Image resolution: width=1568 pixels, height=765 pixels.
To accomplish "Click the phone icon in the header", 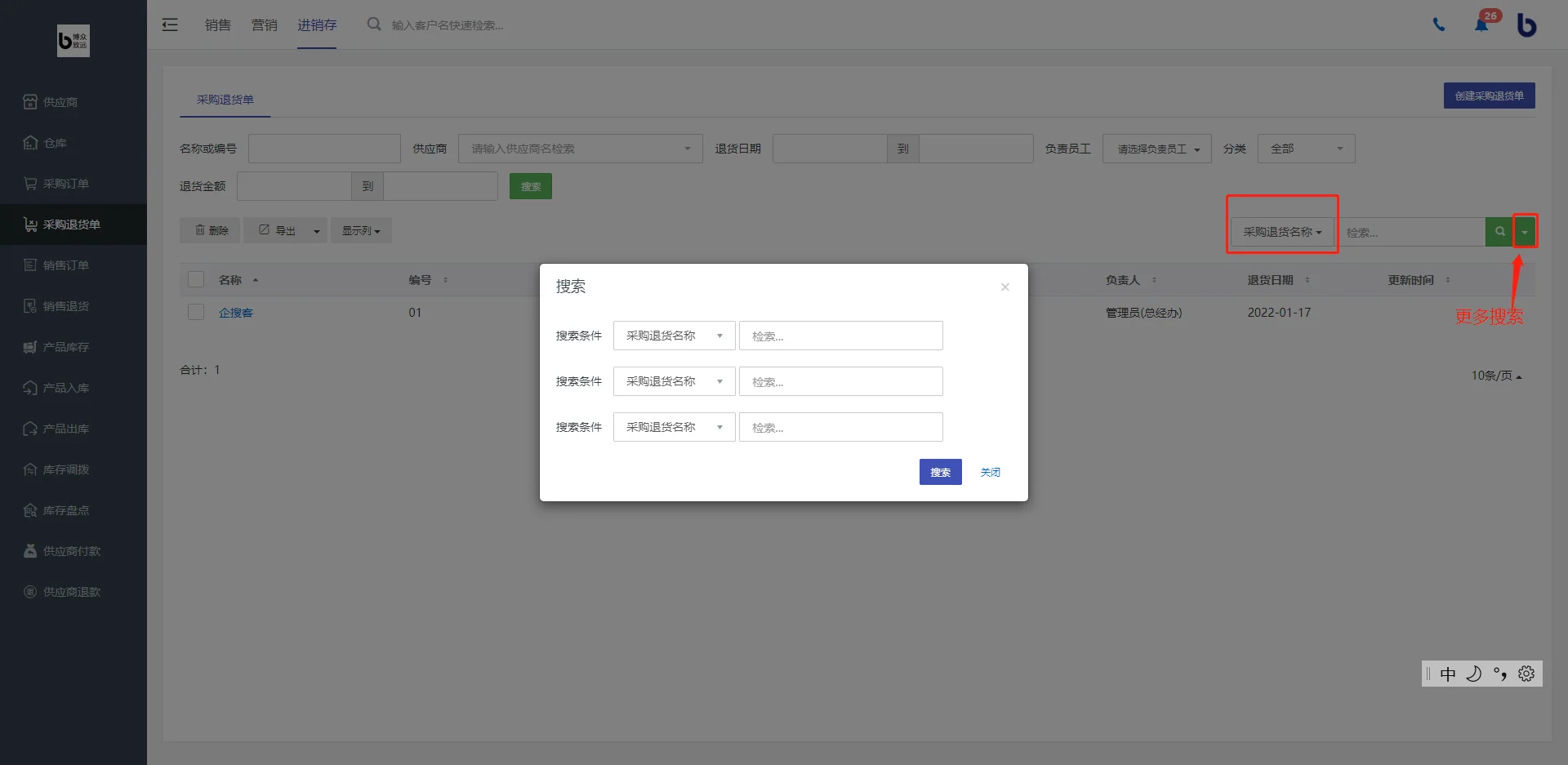I will point(1439,24).
